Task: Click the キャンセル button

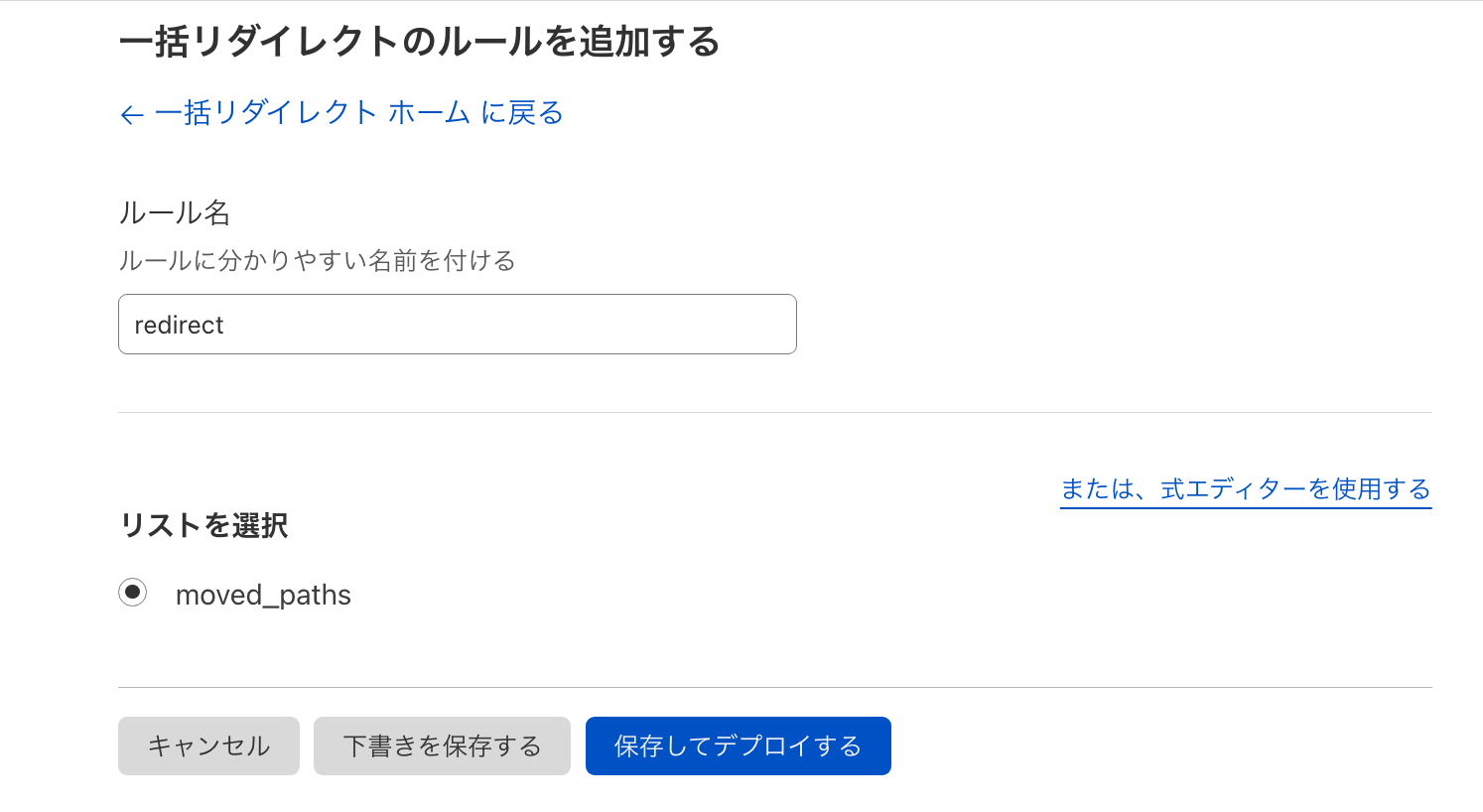Action: pyautogui.click(x=208, y=745)
